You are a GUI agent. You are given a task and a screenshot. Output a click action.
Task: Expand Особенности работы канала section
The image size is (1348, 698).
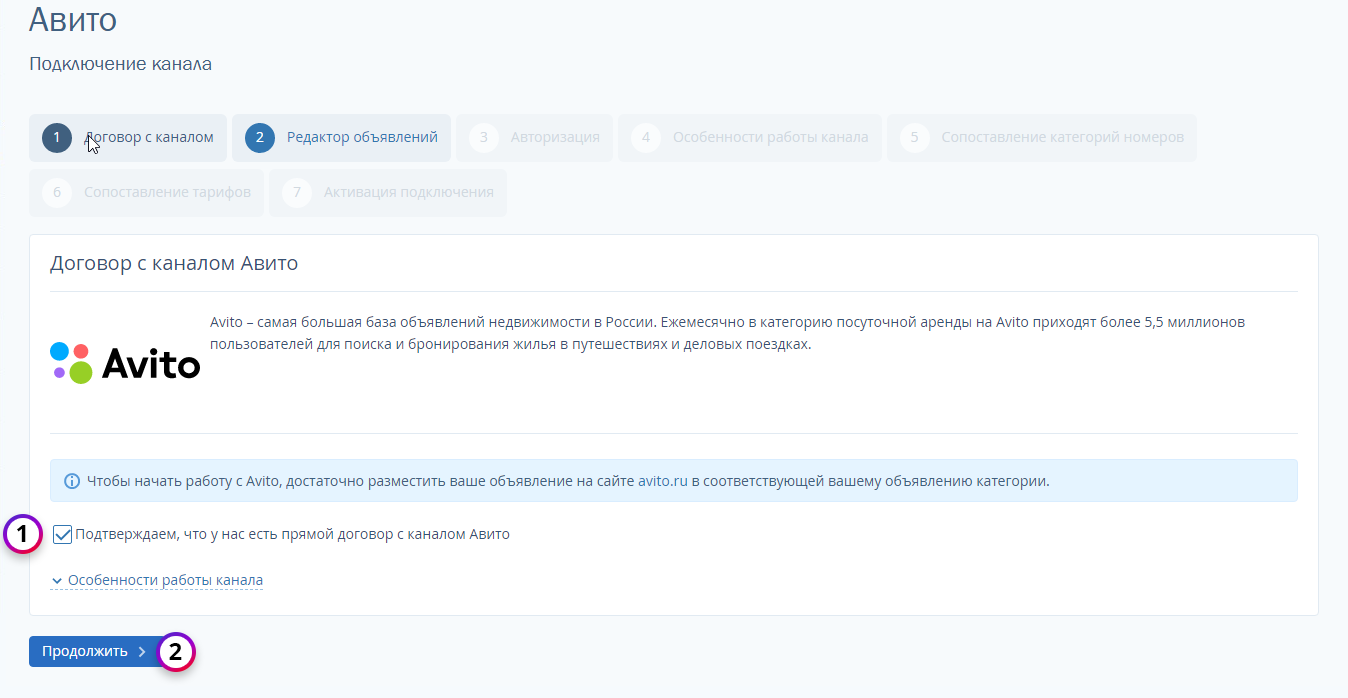165,581
